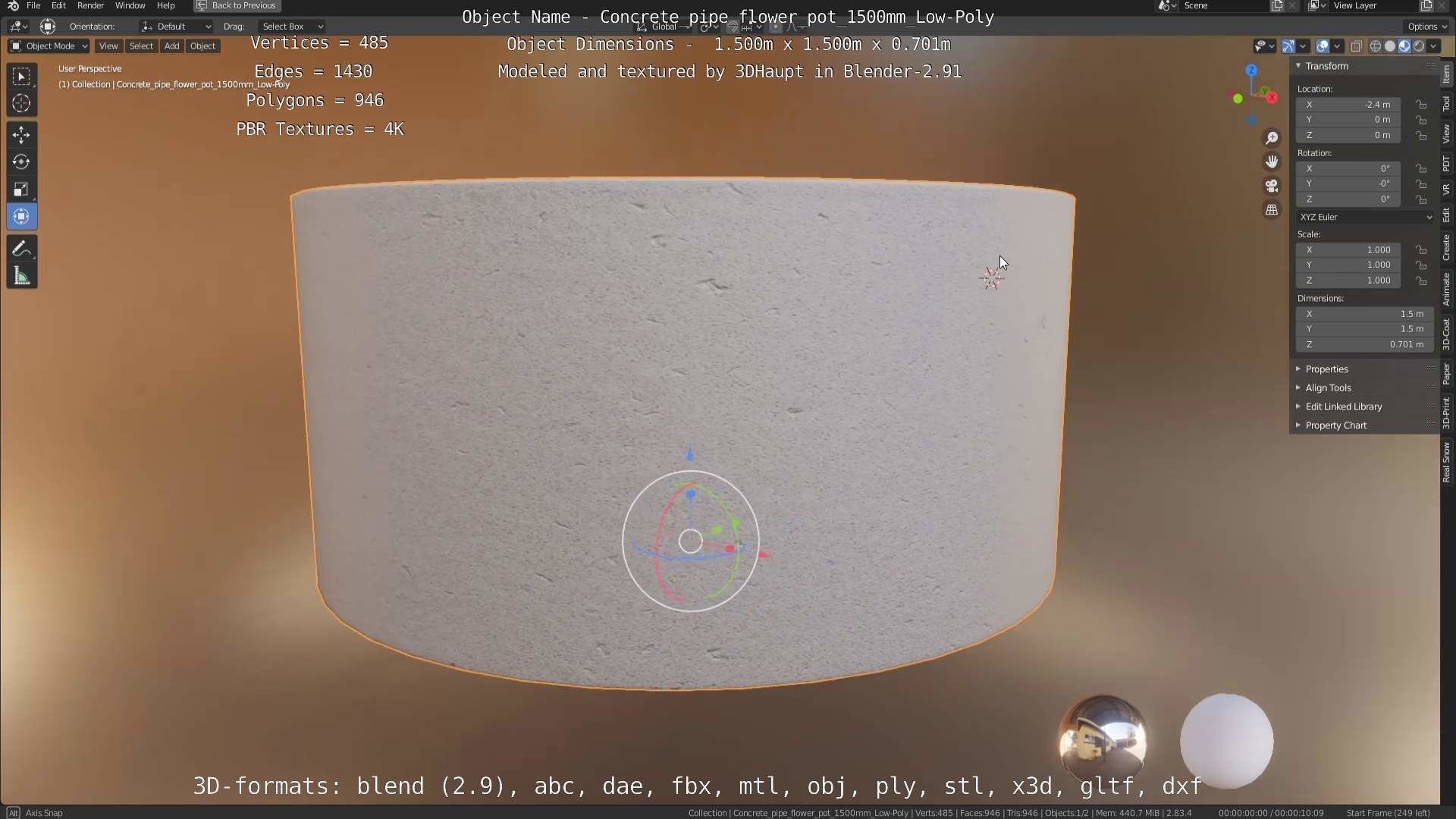Click the Blender logo icon

point(13,6)
